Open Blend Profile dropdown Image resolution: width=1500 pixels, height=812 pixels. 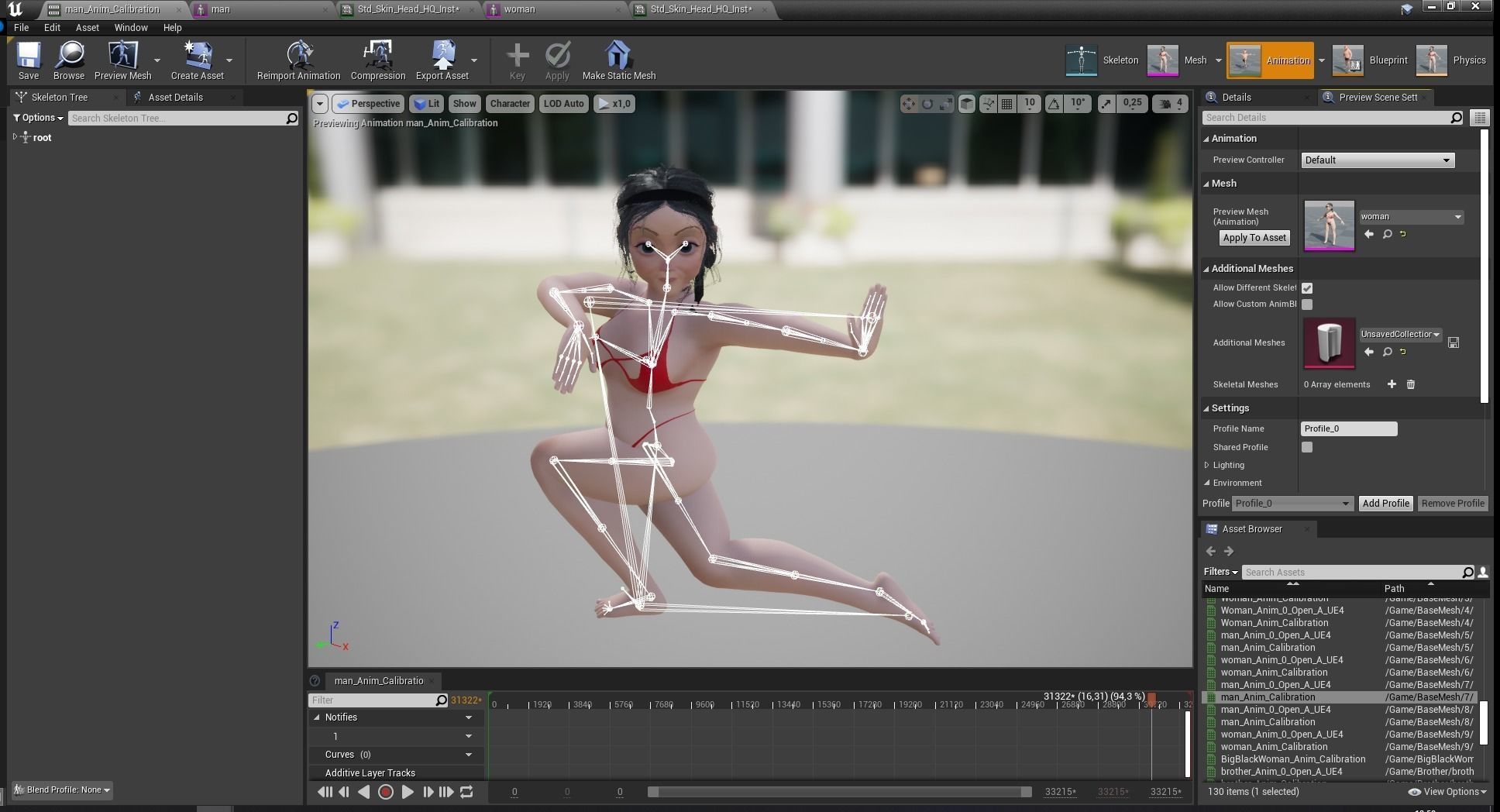pyautogui.click(x=63, y=790)
